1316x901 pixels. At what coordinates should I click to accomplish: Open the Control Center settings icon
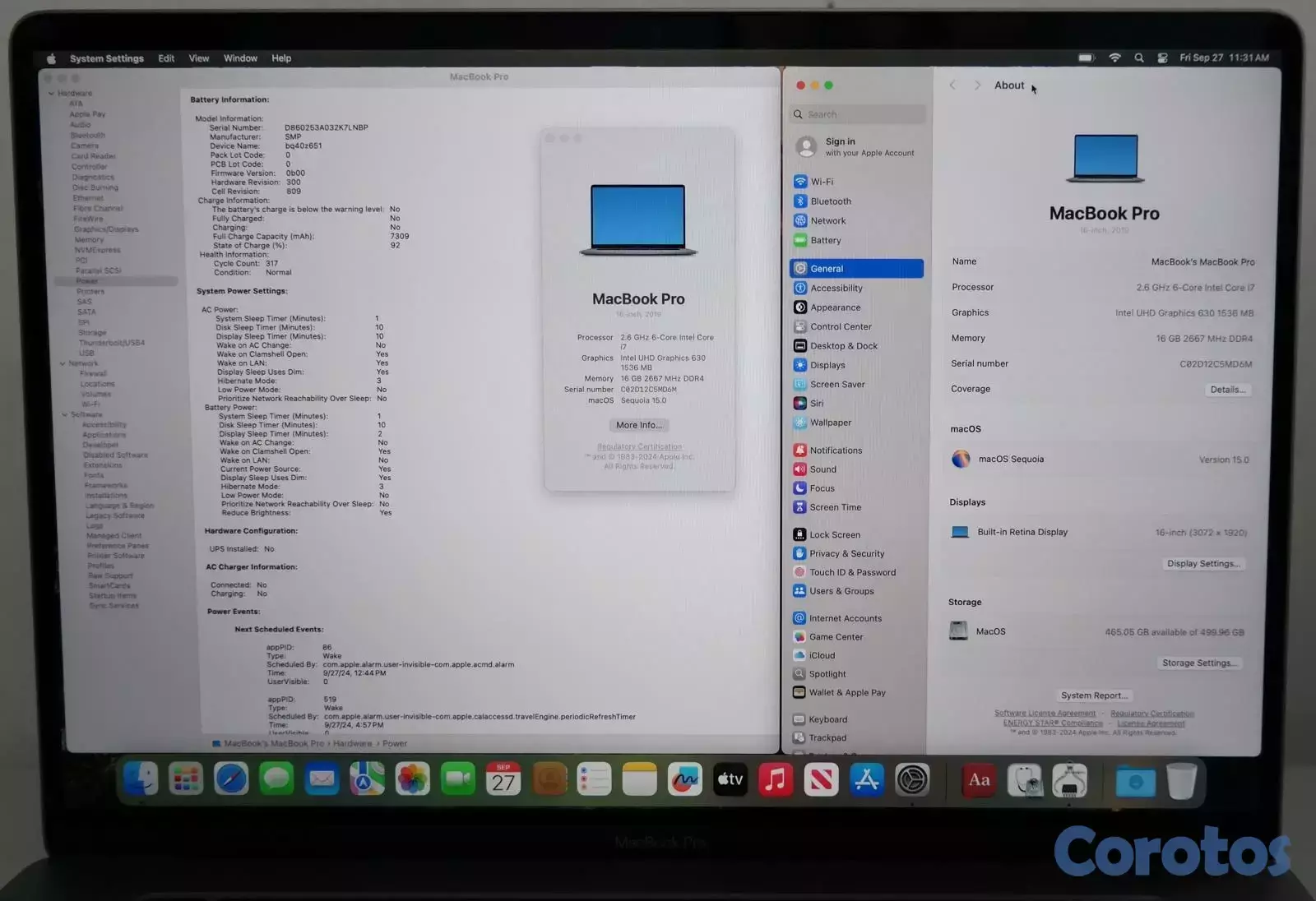(x=800, y=326)
